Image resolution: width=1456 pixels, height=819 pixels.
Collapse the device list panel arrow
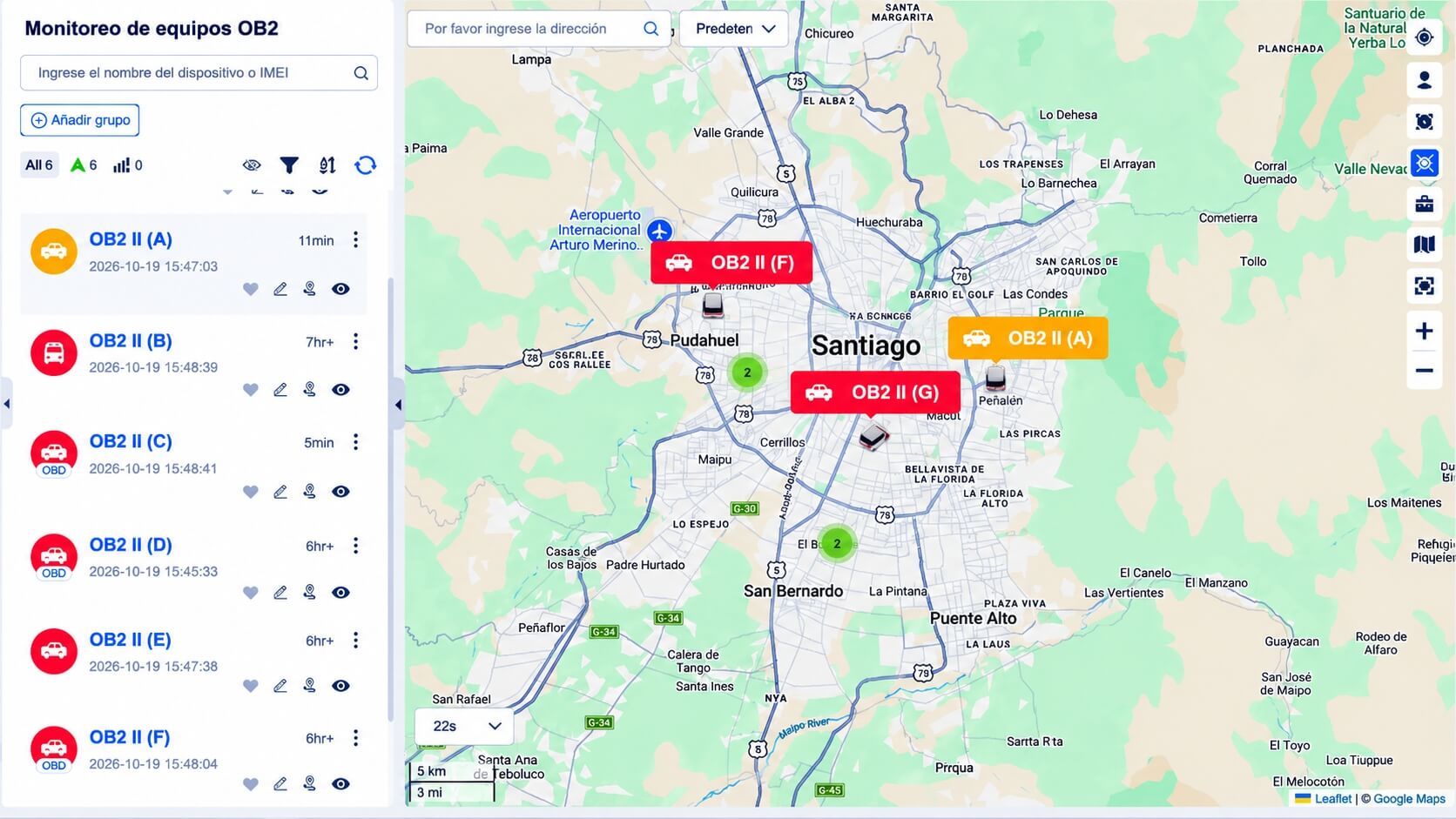[398, 405]
